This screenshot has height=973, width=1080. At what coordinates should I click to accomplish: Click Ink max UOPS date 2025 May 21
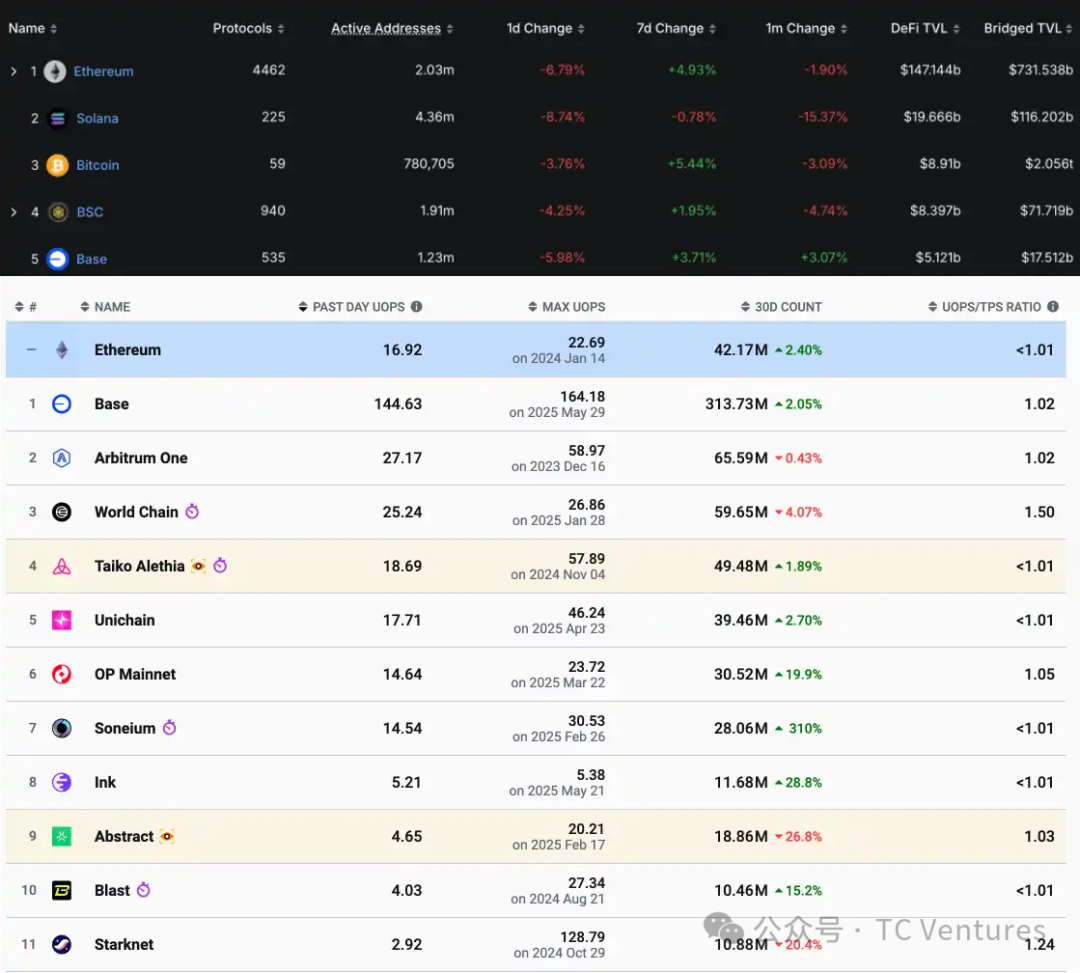pyautogui.click(x=557, y=791)
